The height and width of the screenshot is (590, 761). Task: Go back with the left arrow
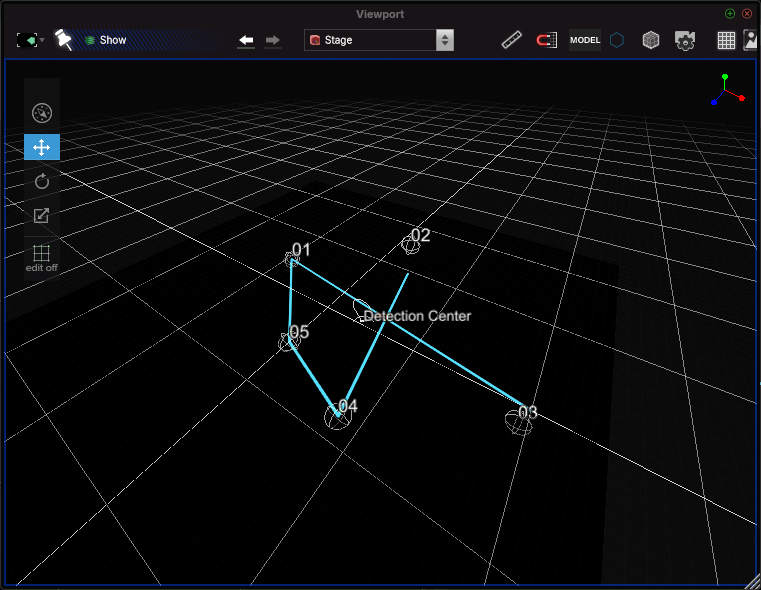pos(247,40)
